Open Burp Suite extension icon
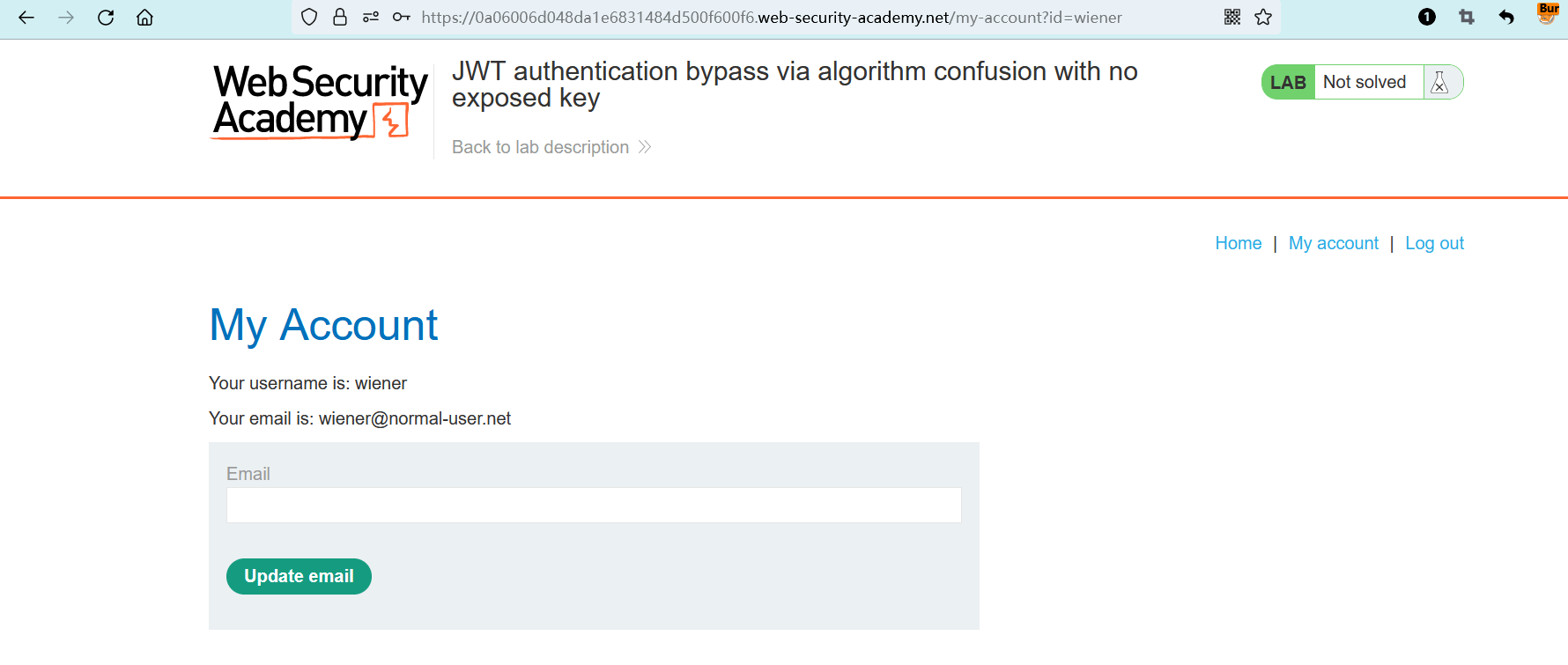 (1548, 13)
